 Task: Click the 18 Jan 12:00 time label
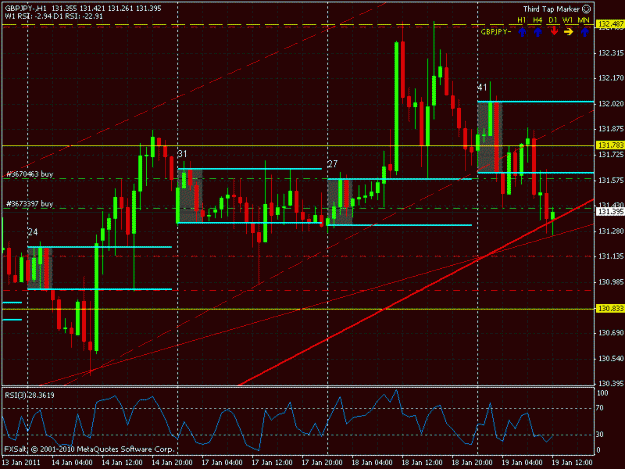422,463
